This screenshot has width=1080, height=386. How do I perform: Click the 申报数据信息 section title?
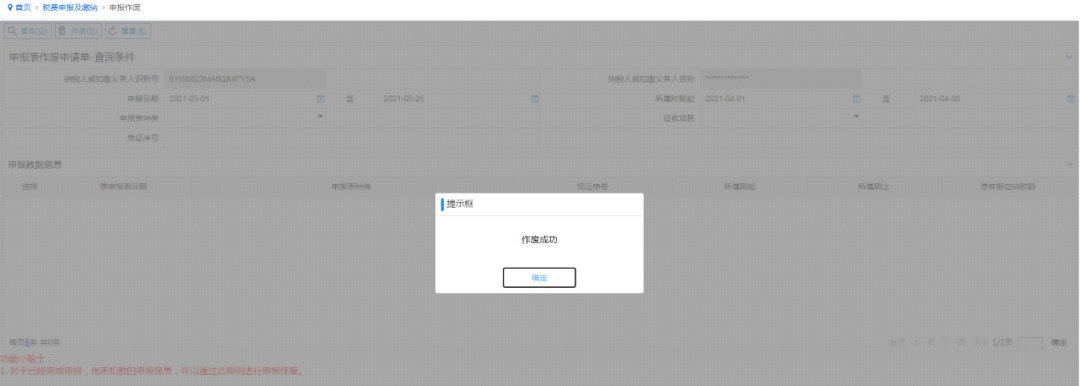(35, 165)
